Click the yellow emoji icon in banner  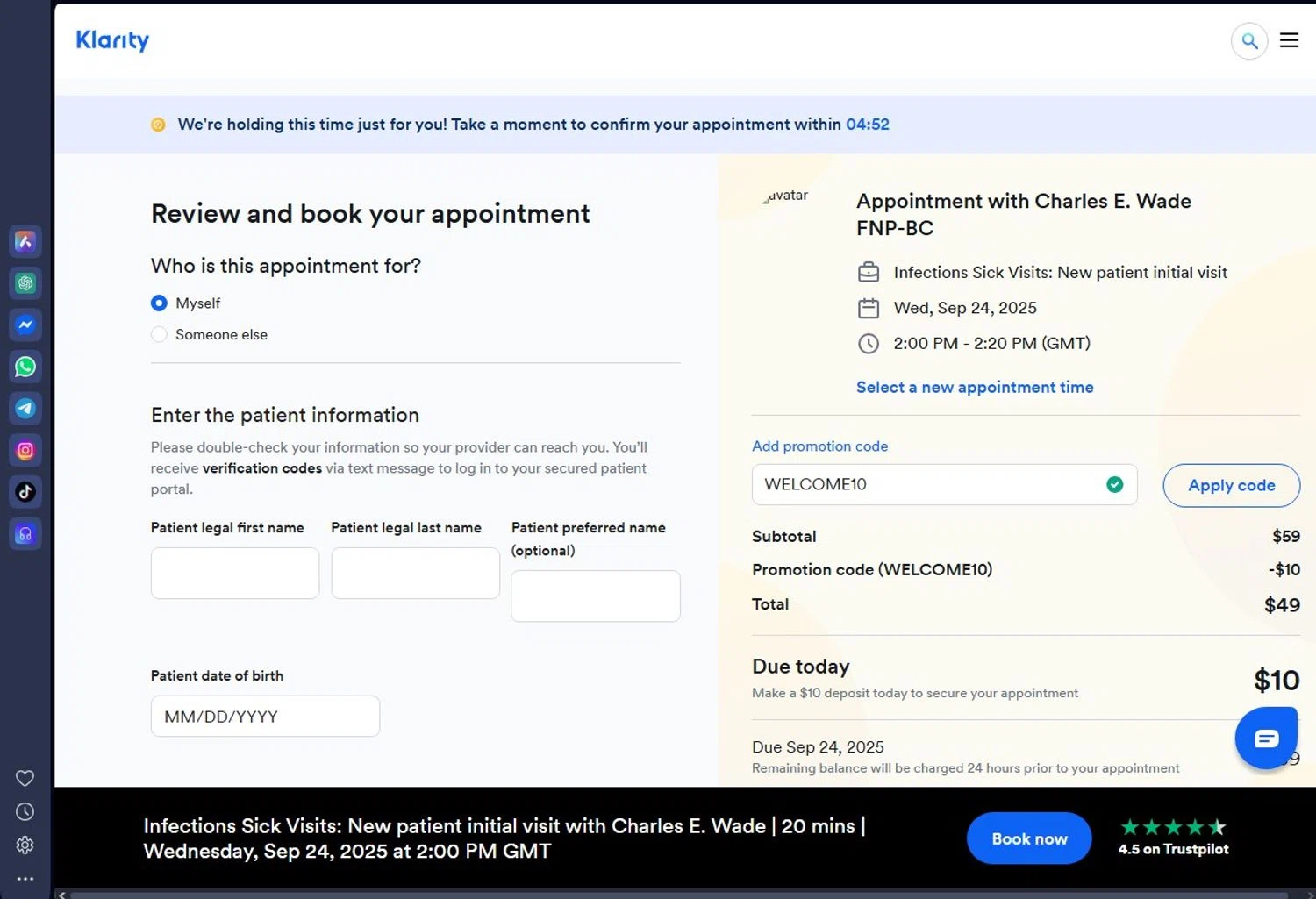158,125
